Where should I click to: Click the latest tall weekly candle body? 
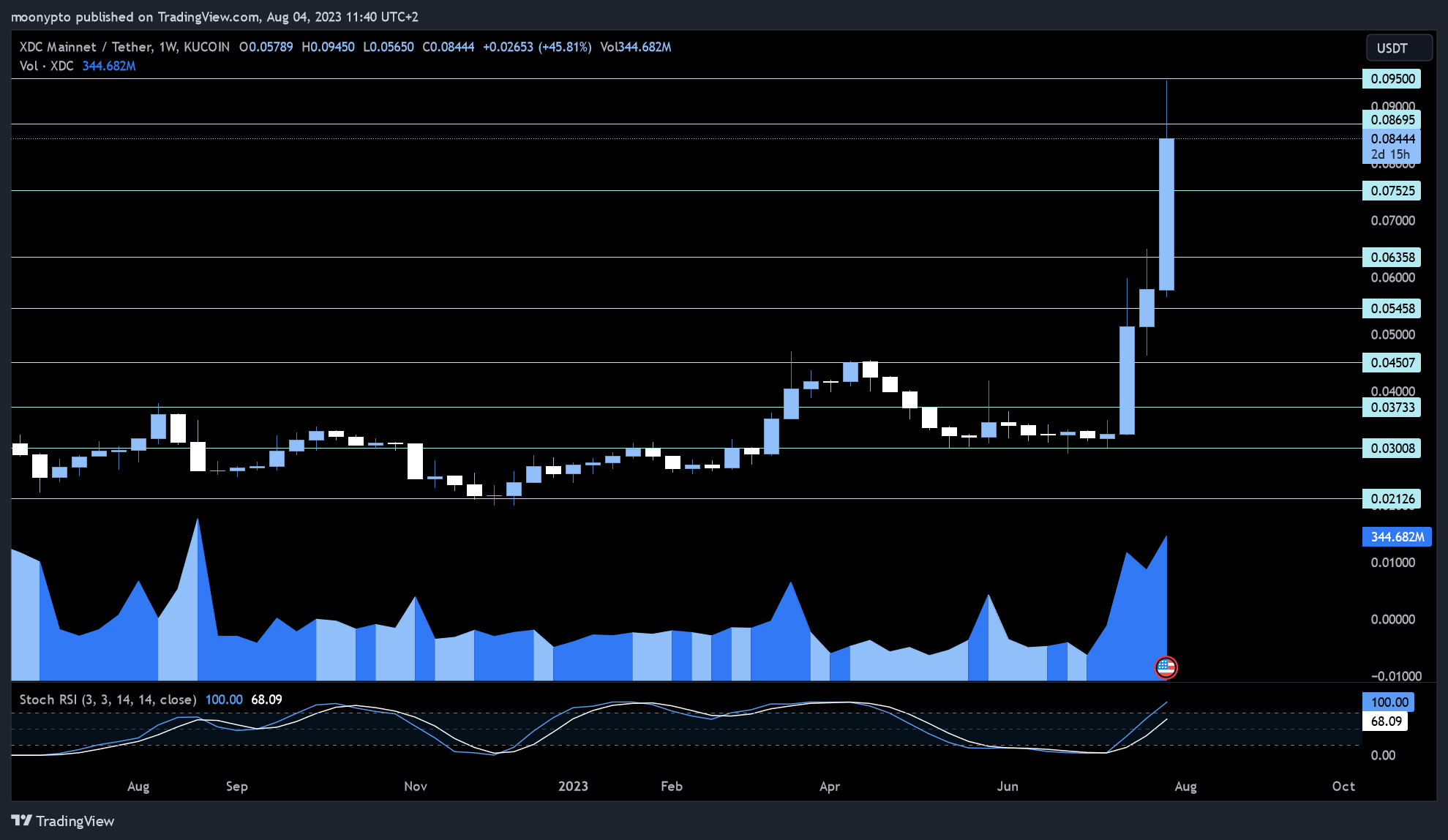click(1166, 214)
